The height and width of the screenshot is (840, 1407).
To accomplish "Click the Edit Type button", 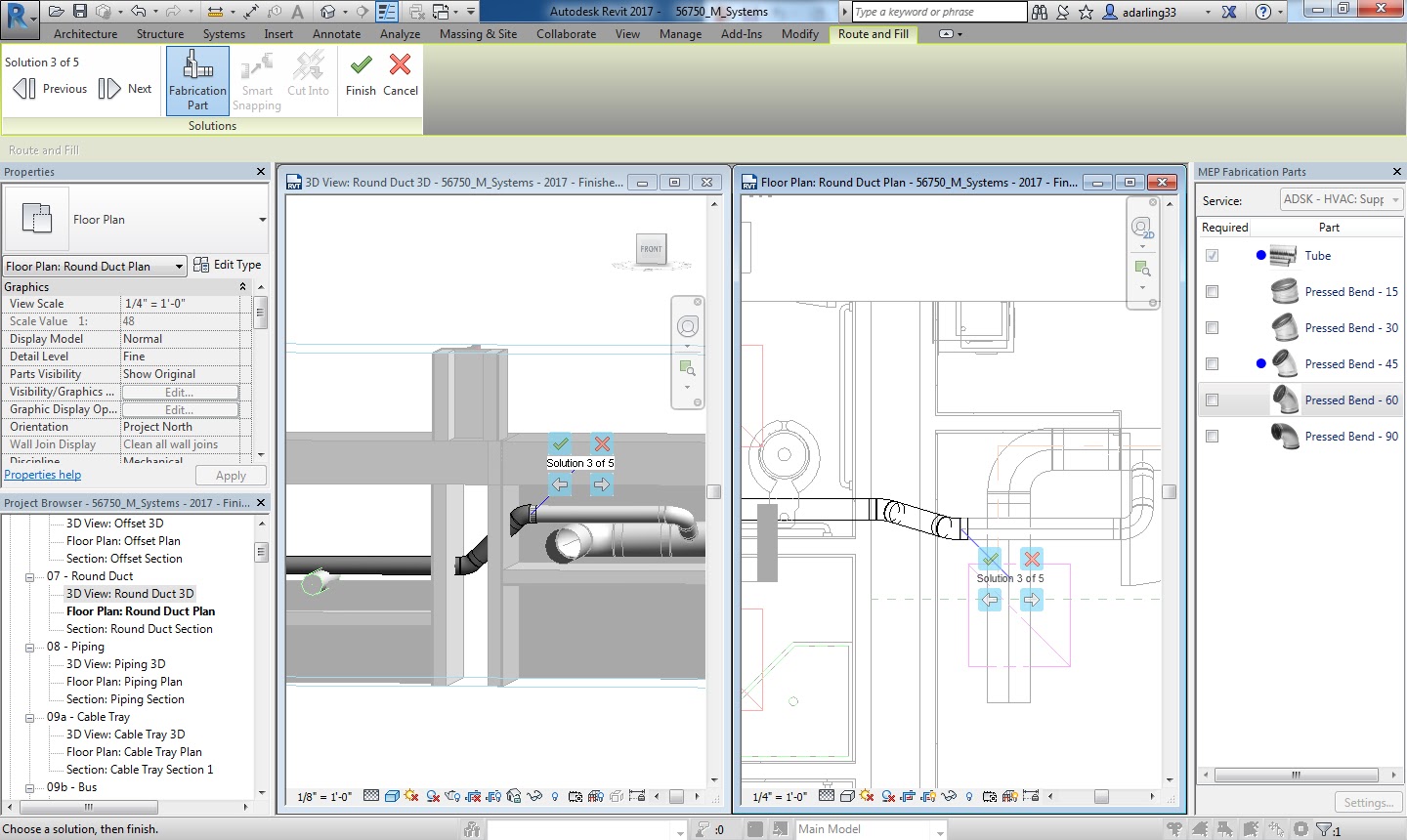I will pyautogui.click(x=228, y=265).
